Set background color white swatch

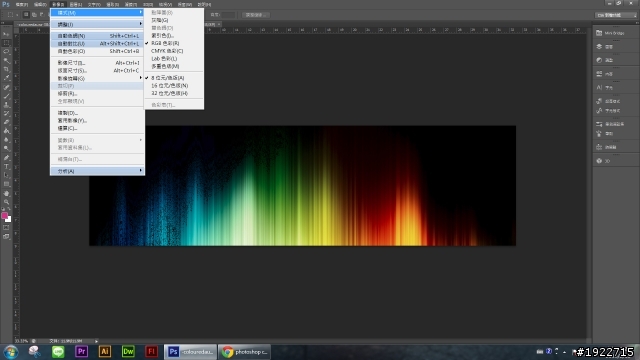click(9, 220)
